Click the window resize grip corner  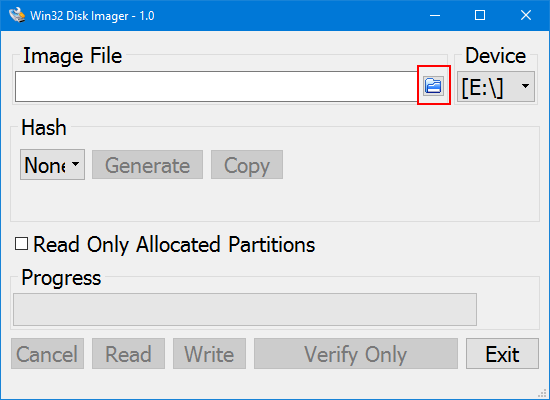(x=543, y=393)
